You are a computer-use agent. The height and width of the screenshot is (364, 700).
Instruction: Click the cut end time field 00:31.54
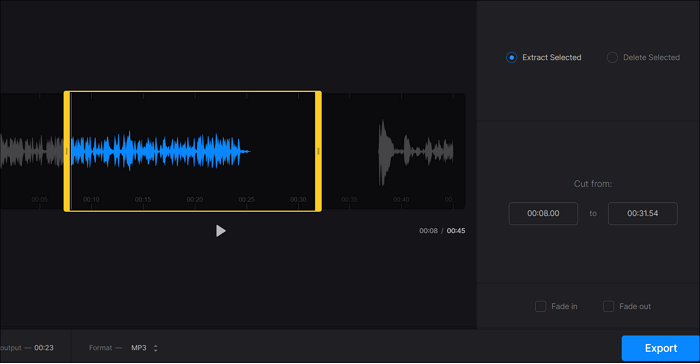642,213
